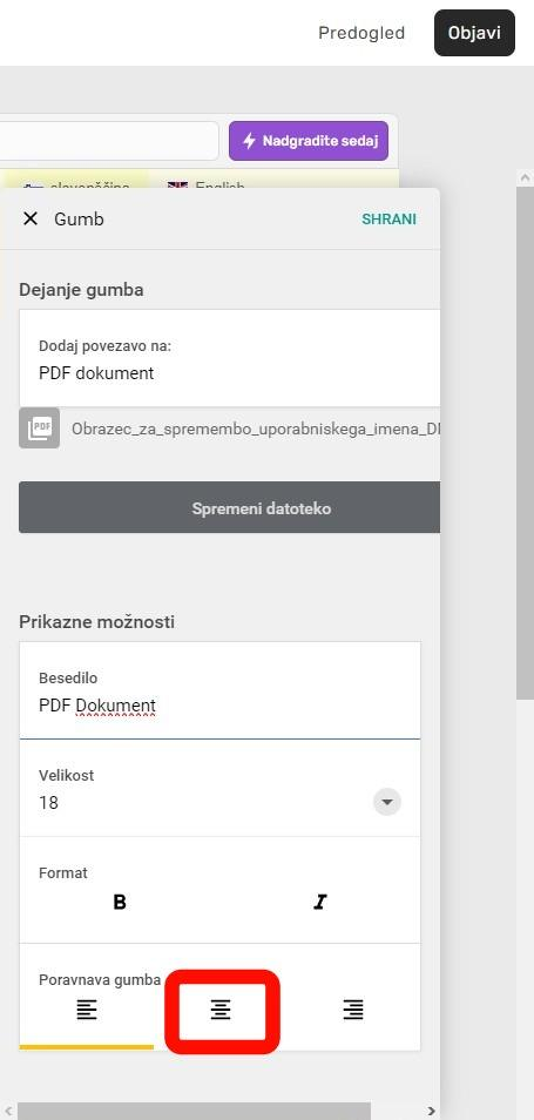Align button to the left
The height and width of the screenshot is (1120, 534).
pos(86,1009)
